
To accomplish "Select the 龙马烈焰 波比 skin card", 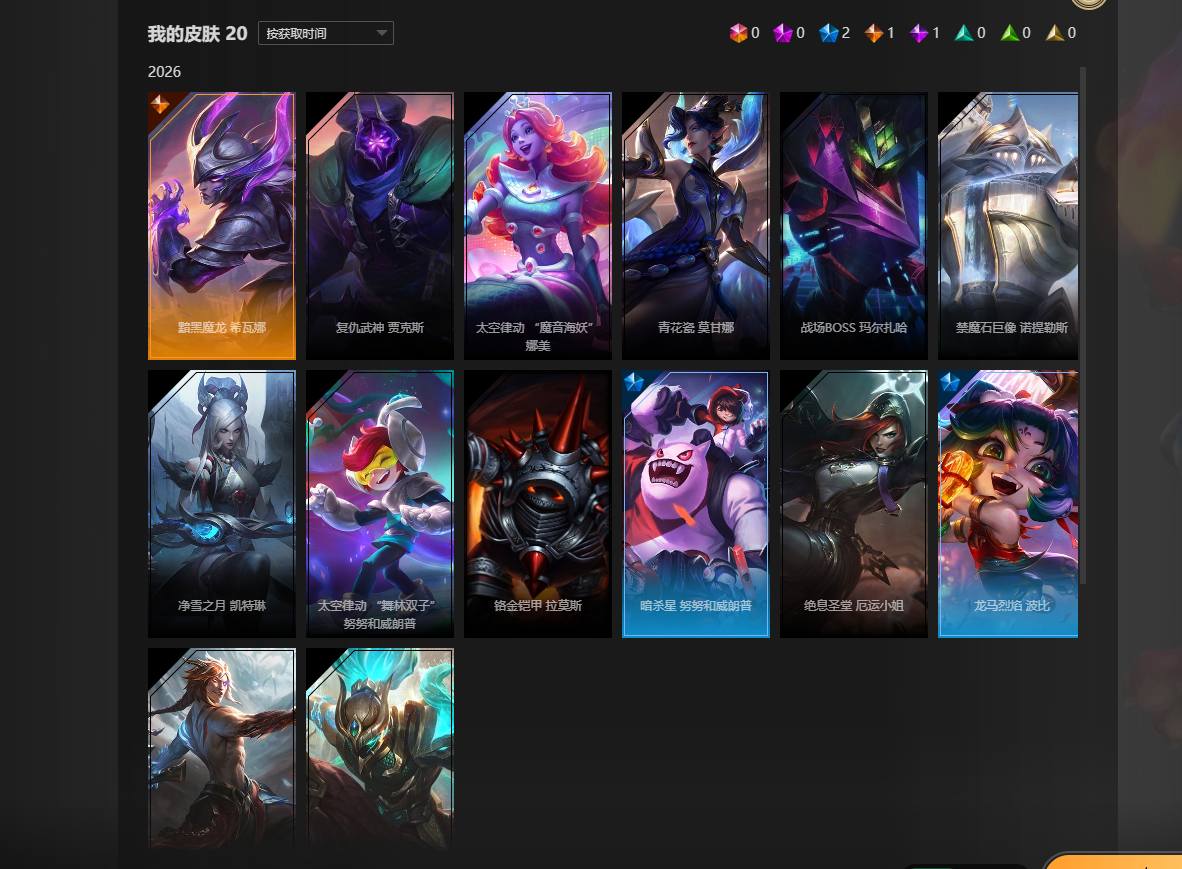I will point(1008,504).
